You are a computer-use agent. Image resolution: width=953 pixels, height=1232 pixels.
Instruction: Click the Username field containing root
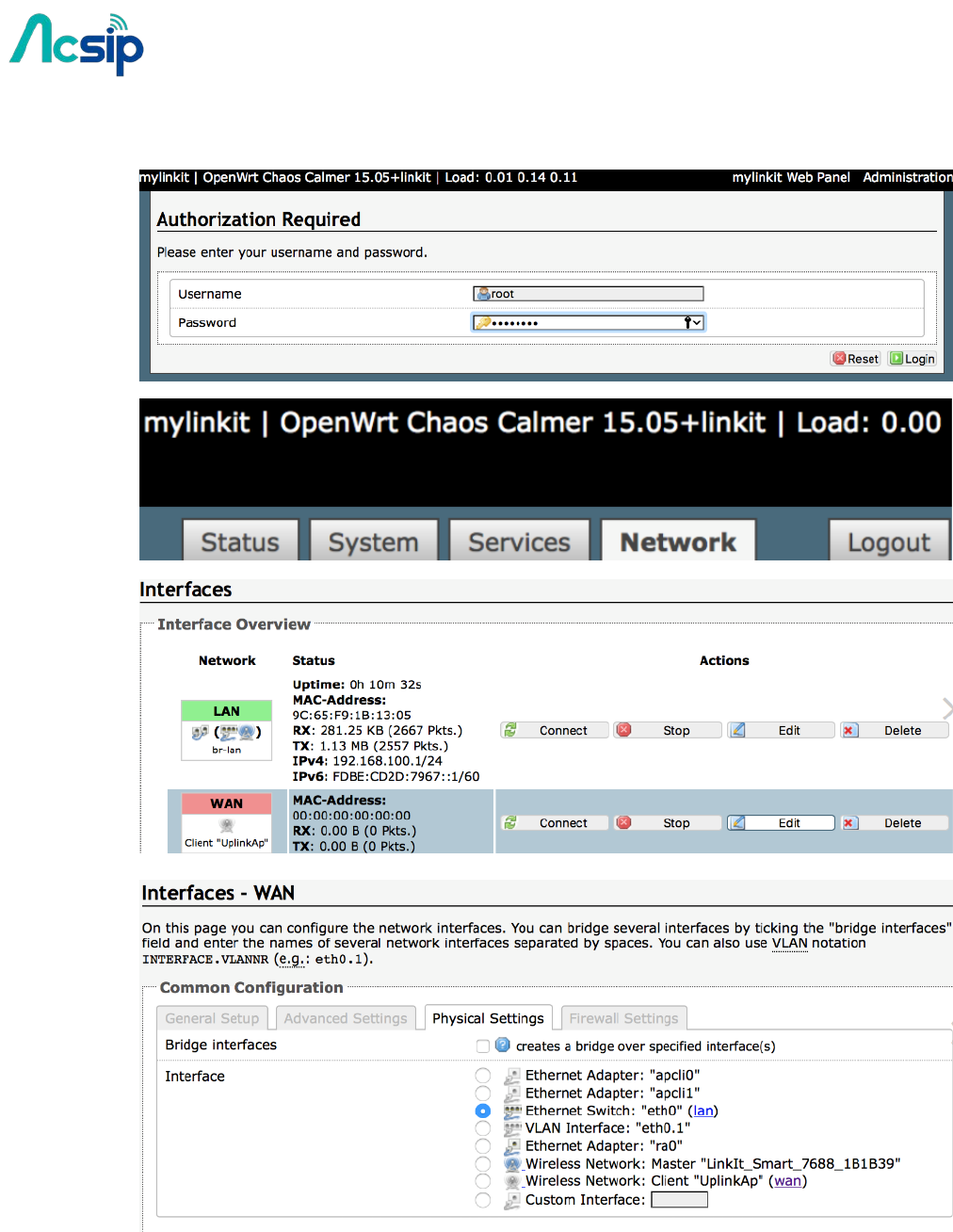588,294
